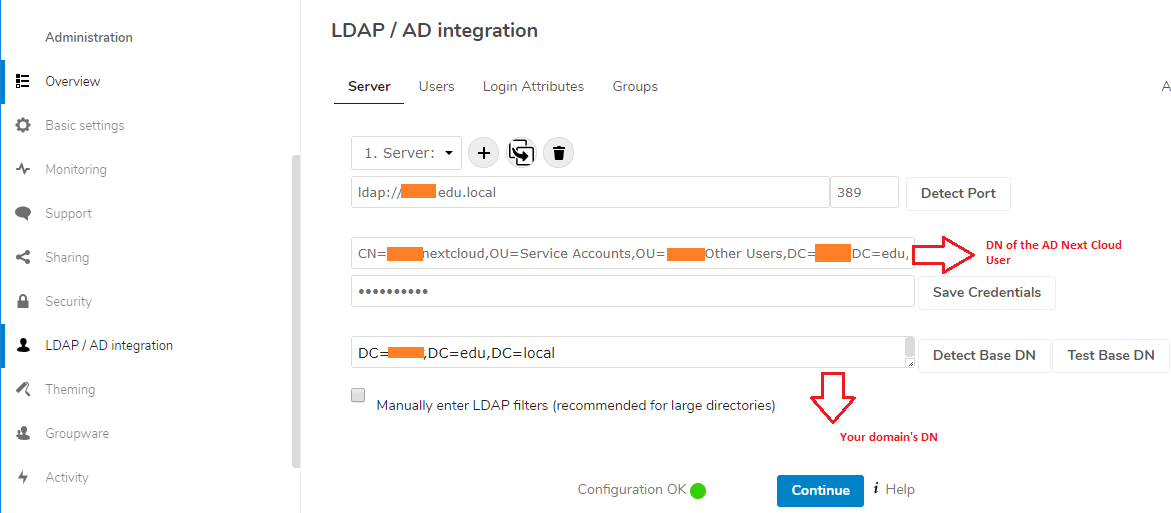Image resolution: width=1171 pixels, height=513 pixels.
Task: Delete the current server configuration trash icon
Action: pyautogui.click(x=559, y=153)
